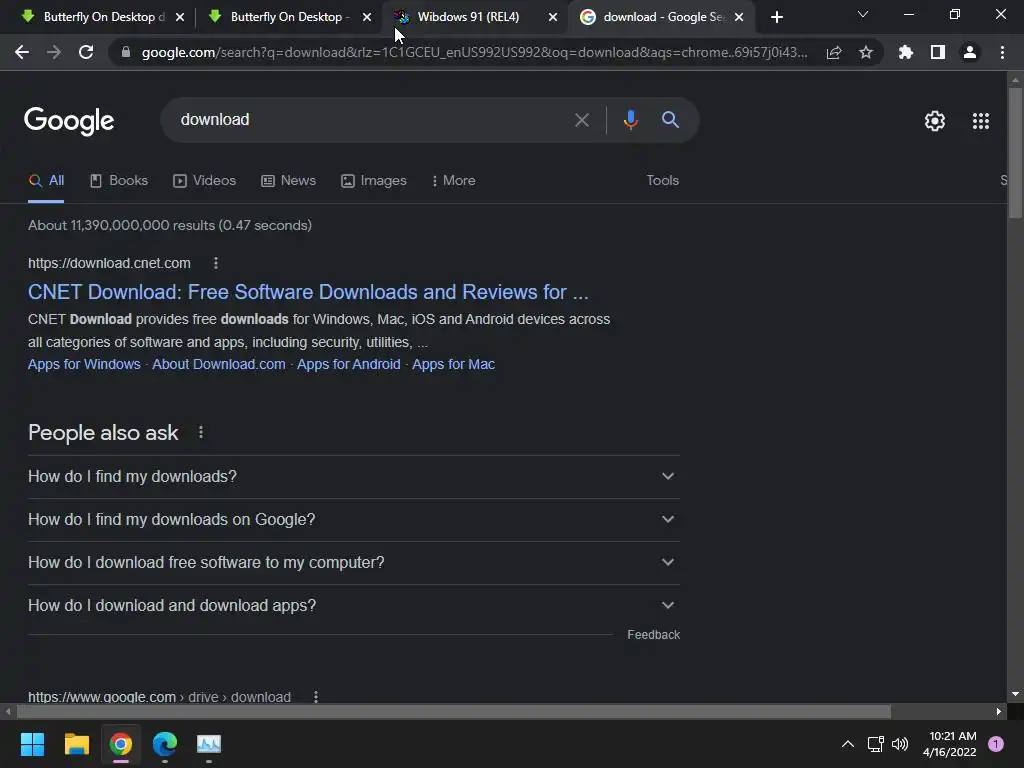Open the Chrome profile avatar

(970, 52)
